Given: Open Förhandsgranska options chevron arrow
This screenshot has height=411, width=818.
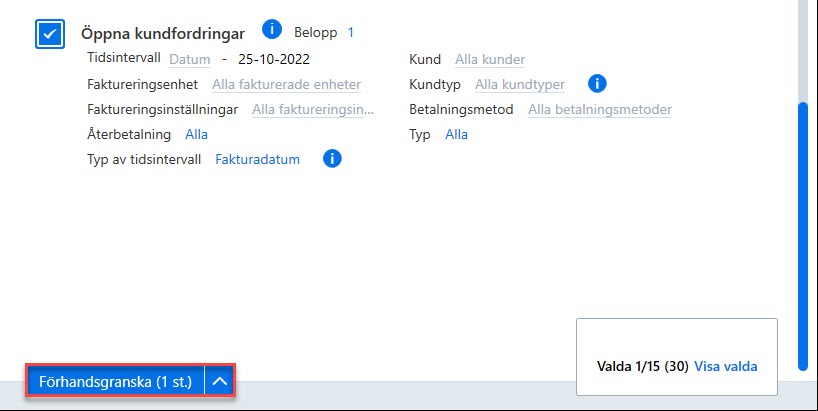Looking at the screenshot, I should pos(220,381).
